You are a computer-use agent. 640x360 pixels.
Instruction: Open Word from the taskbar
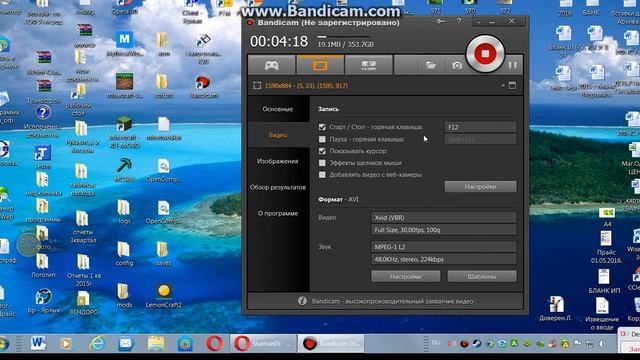tap(38, 343)
